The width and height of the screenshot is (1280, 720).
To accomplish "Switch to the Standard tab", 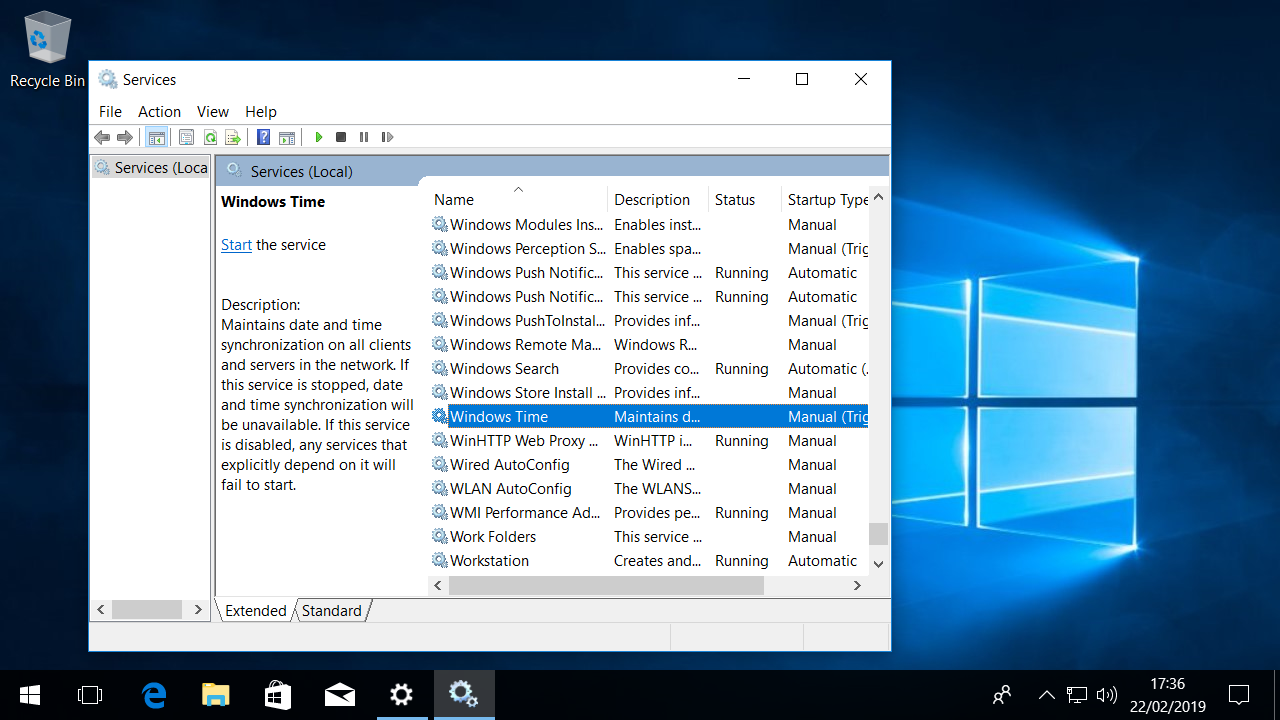I will coord(332,611).
